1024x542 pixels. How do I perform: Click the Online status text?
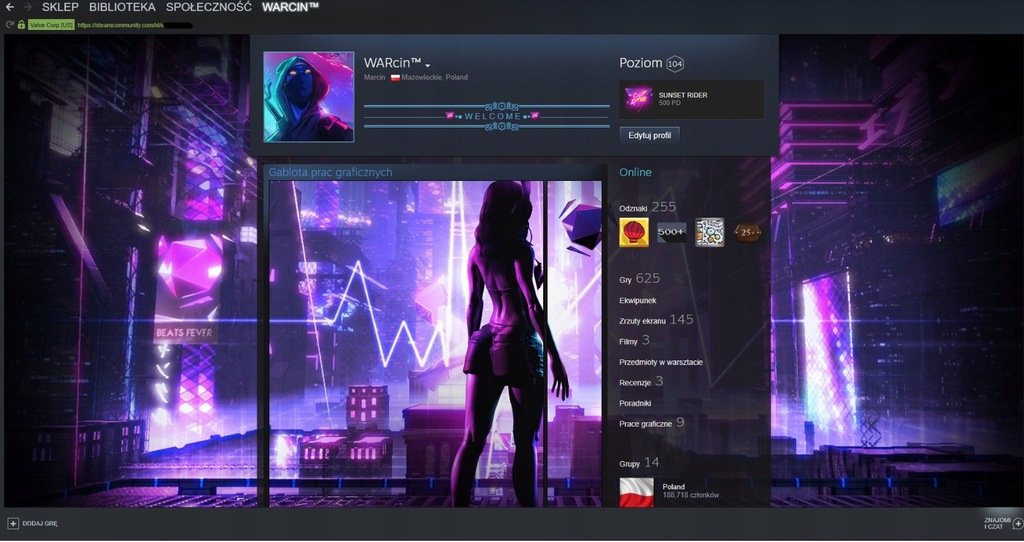pyautogui.click(x=635, y=172)
